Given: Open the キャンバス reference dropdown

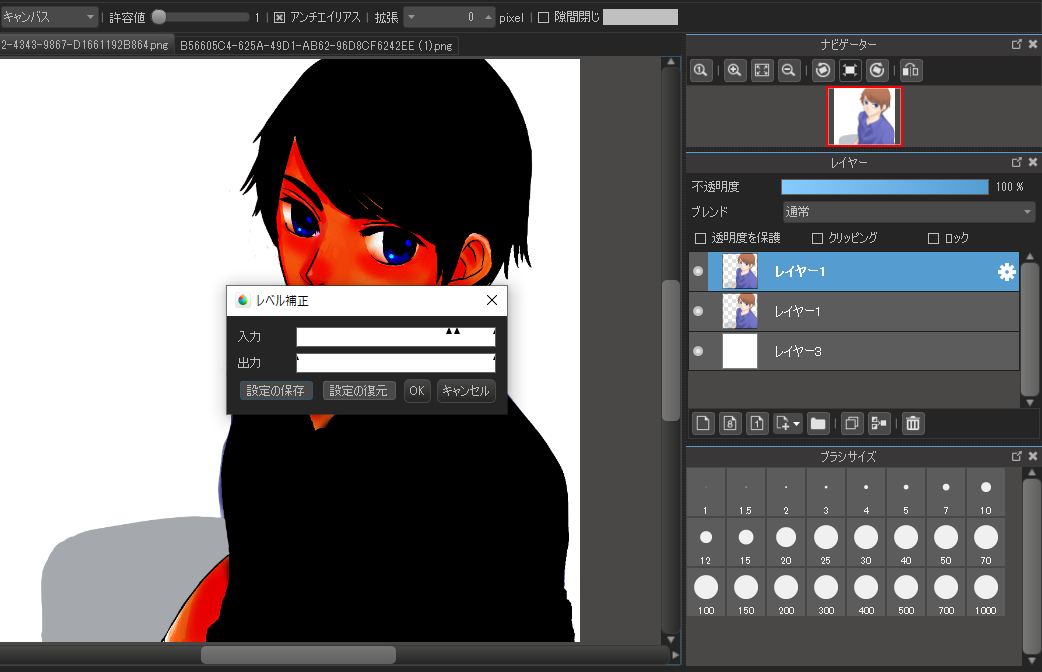Looking at the screenshot, I should (49, 17).
